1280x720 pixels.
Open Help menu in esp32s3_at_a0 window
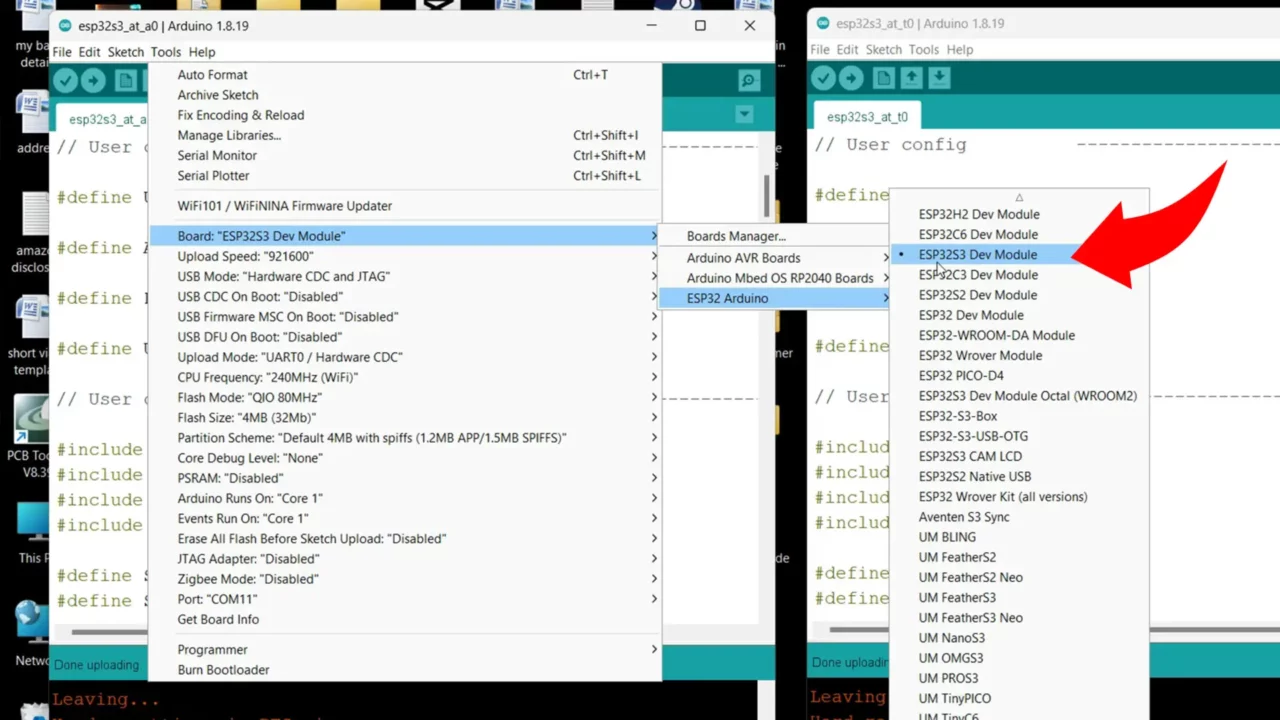click(x=202, y=52)
